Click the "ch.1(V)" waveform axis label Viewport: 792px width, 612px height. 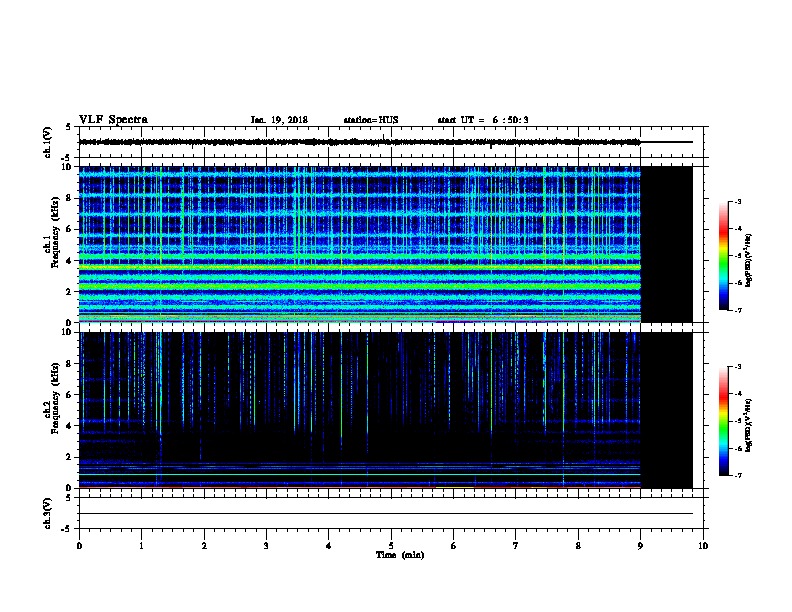tap(47, 142)
